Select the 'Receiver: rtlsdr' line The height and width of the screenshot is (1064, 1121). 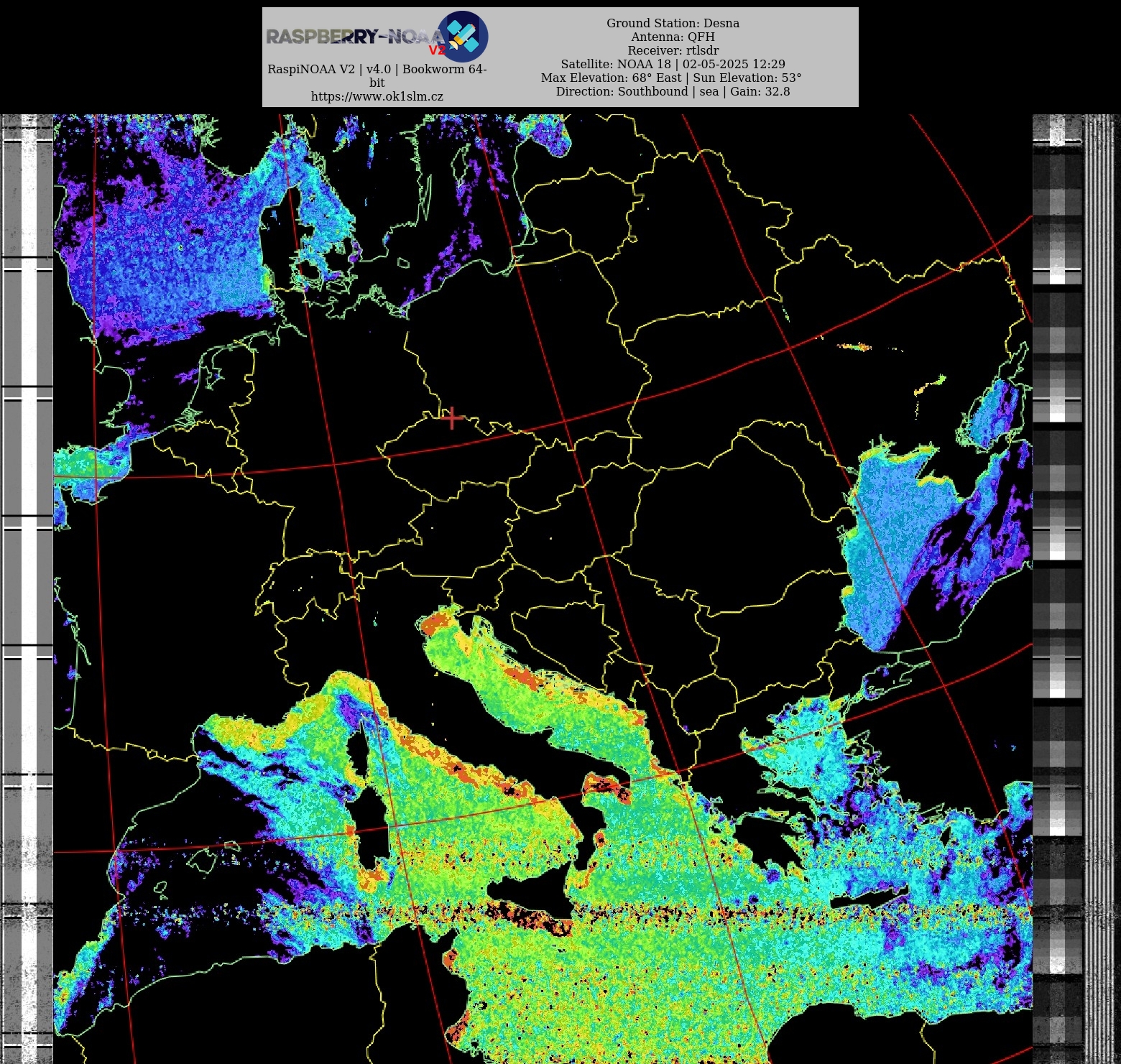(x=673, y=50)
